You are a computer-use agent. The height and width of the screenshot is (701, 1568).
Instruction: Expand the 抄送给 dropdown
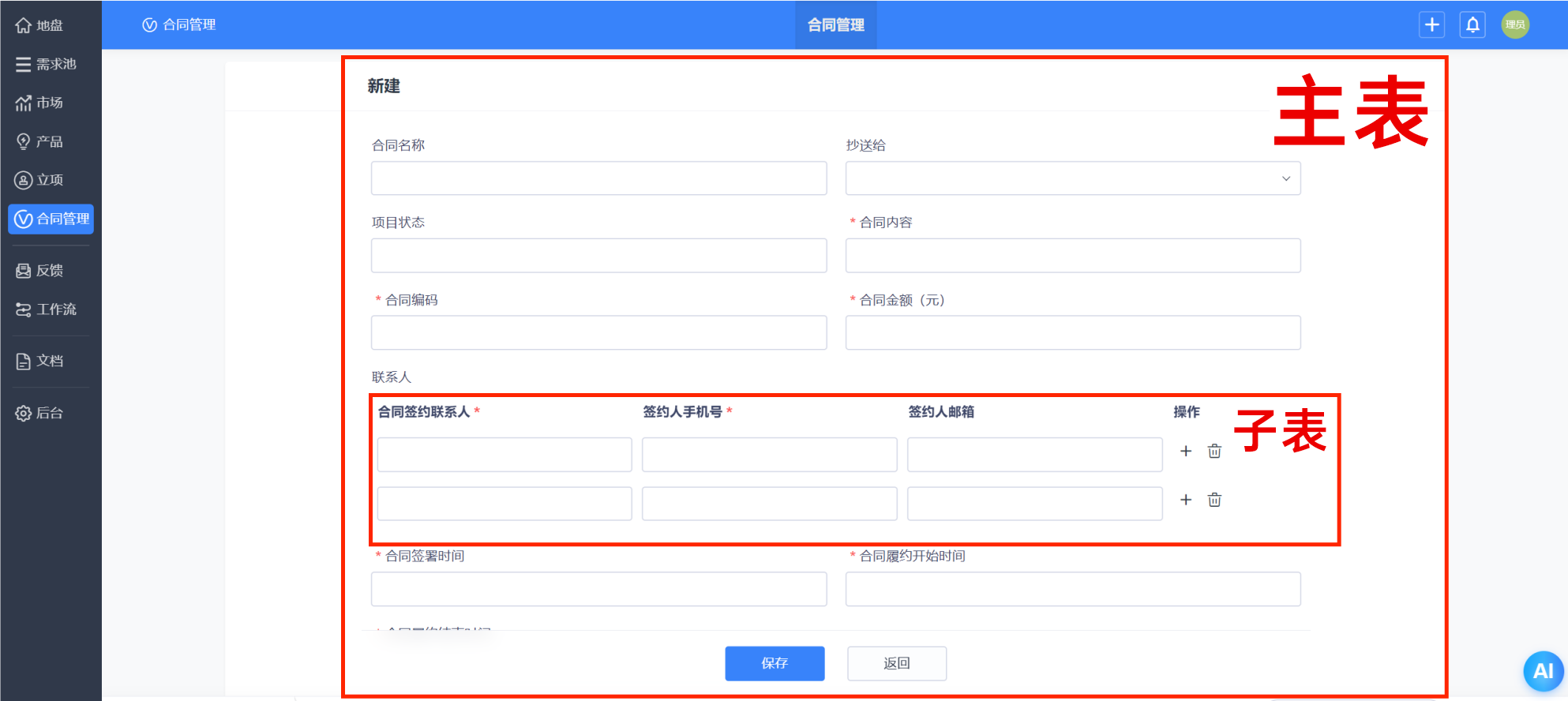(1073, 178)
